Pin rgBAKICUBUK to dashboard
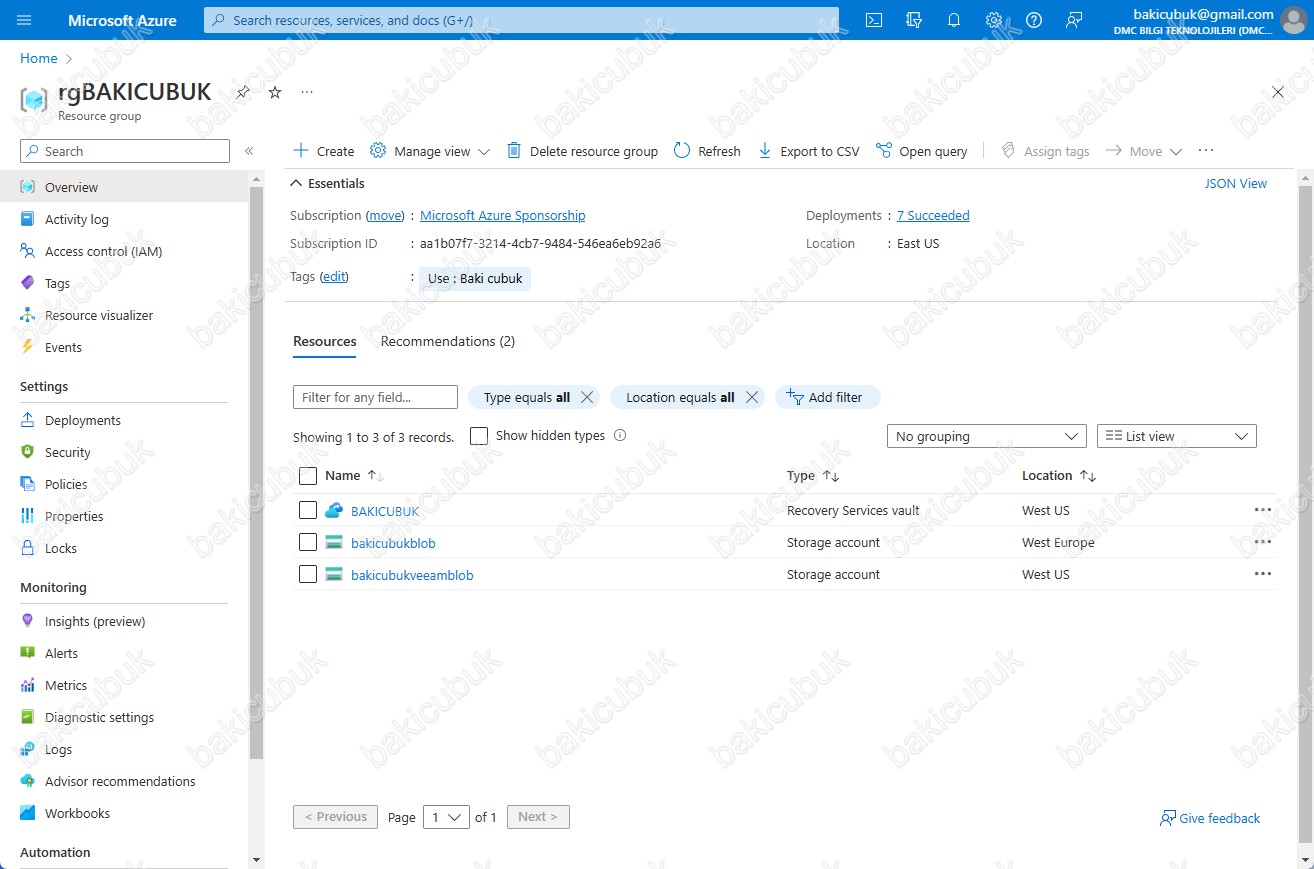Viewport: 1314px width, 869px height. [243, 92]
